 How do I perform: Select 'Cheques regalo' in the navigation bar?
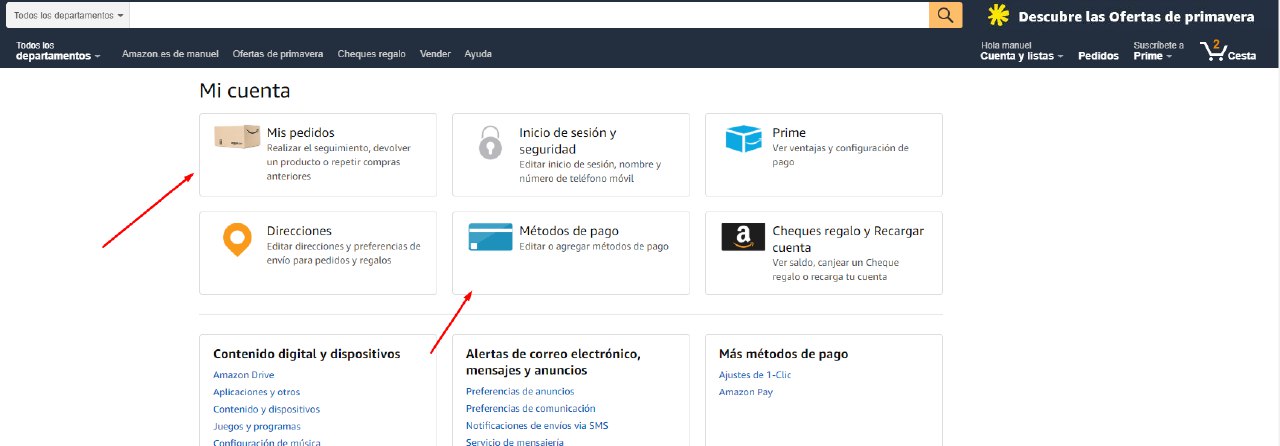coord(371,54)
